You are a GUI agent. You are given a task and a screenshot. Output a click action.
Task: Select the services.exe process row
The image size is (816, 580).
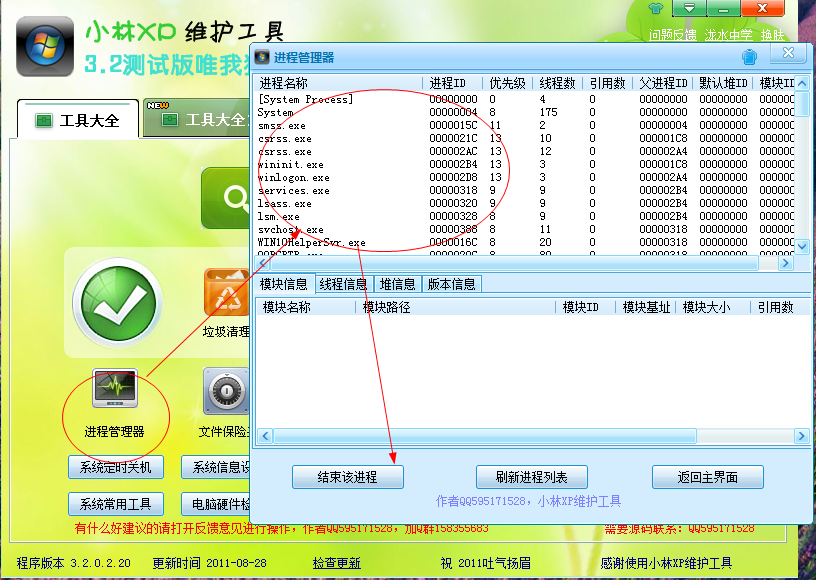525,190
